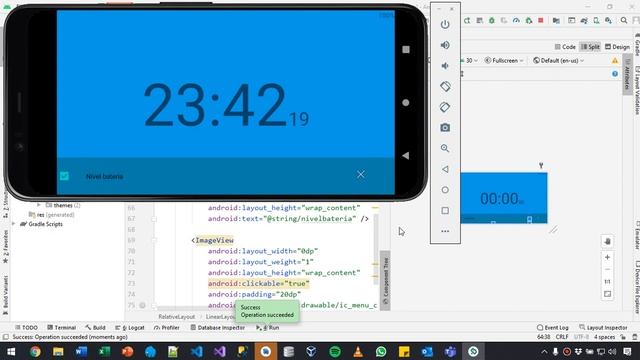Tap the phone's on-screen recent apps square

tap(406, 49)
